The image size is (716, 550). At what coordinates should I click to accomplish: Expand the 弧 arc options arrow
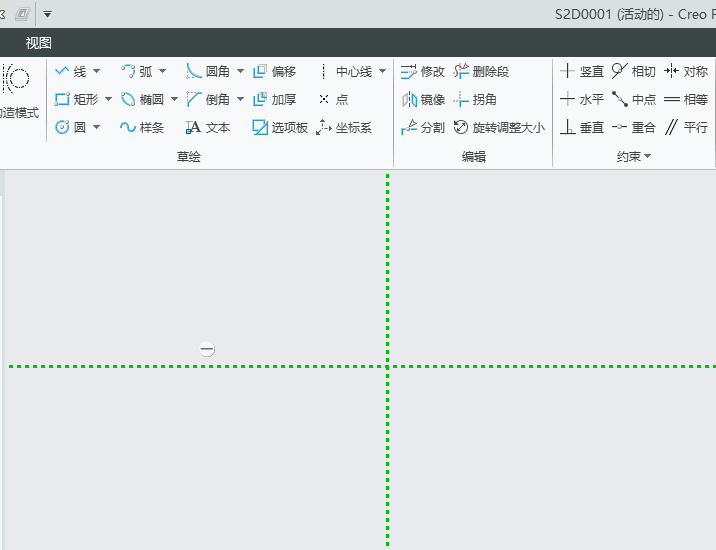pyautogui.click(x=163, y=71)
